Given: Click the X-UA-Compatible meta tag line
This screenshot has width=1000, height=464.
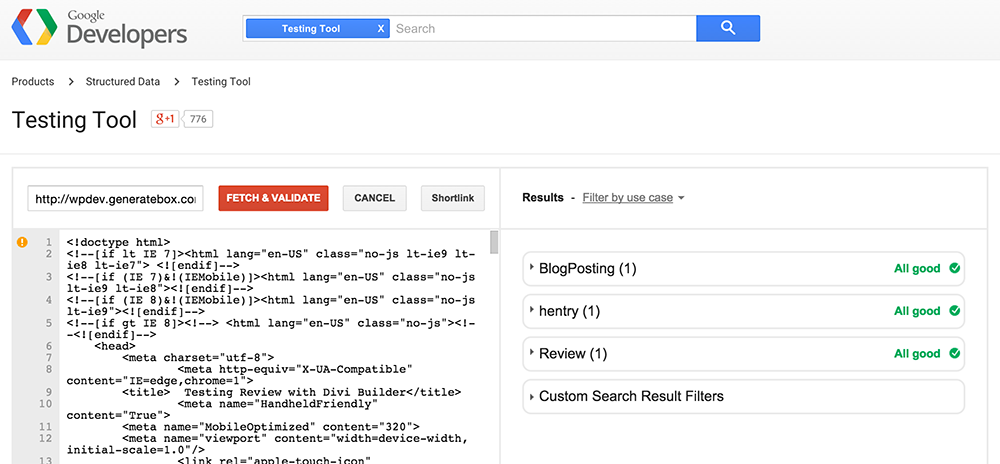Looking at the screenshot, I should click(240, 375).
